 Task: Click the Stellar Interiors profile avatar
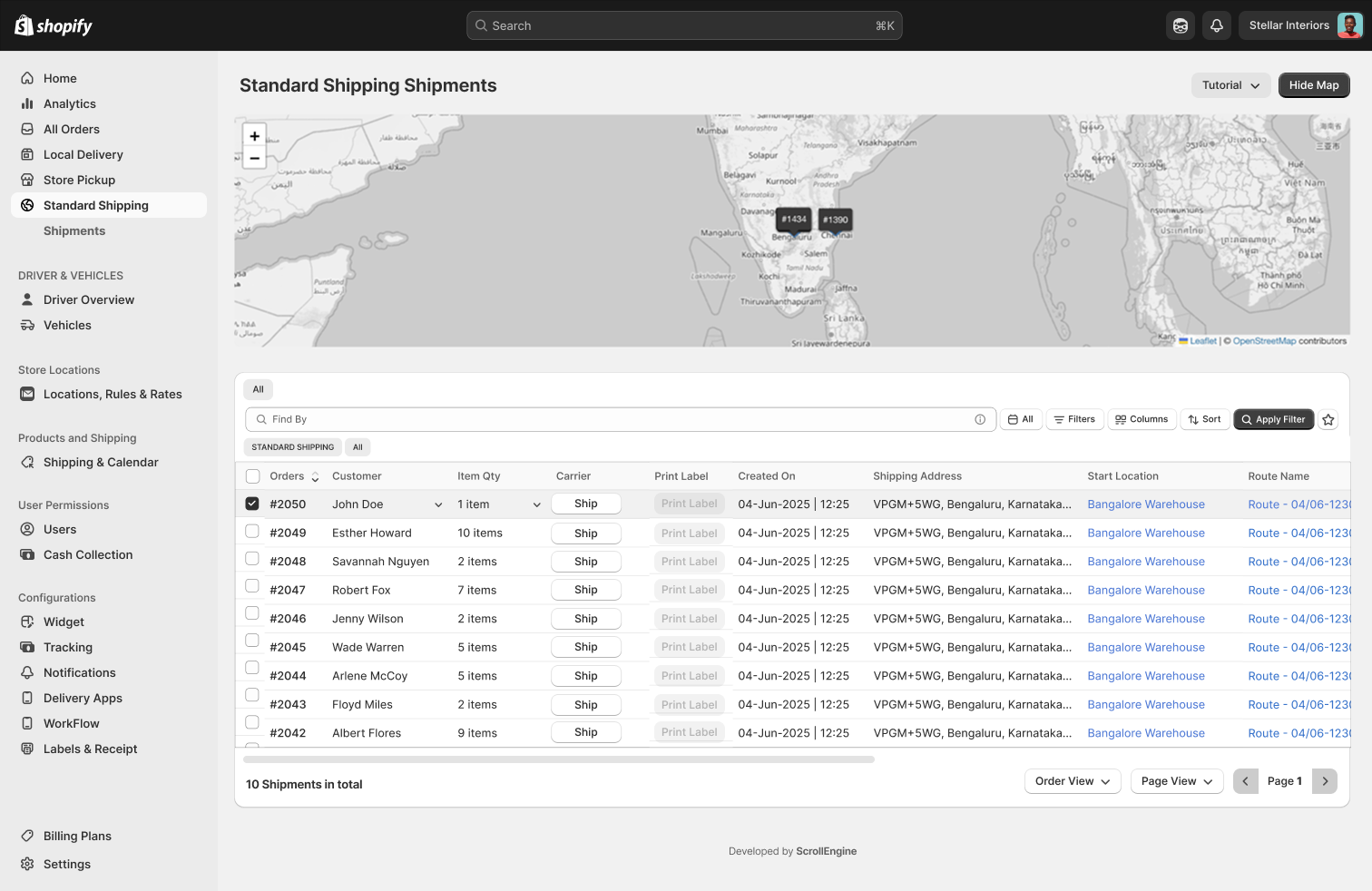tap(1349, 25)
